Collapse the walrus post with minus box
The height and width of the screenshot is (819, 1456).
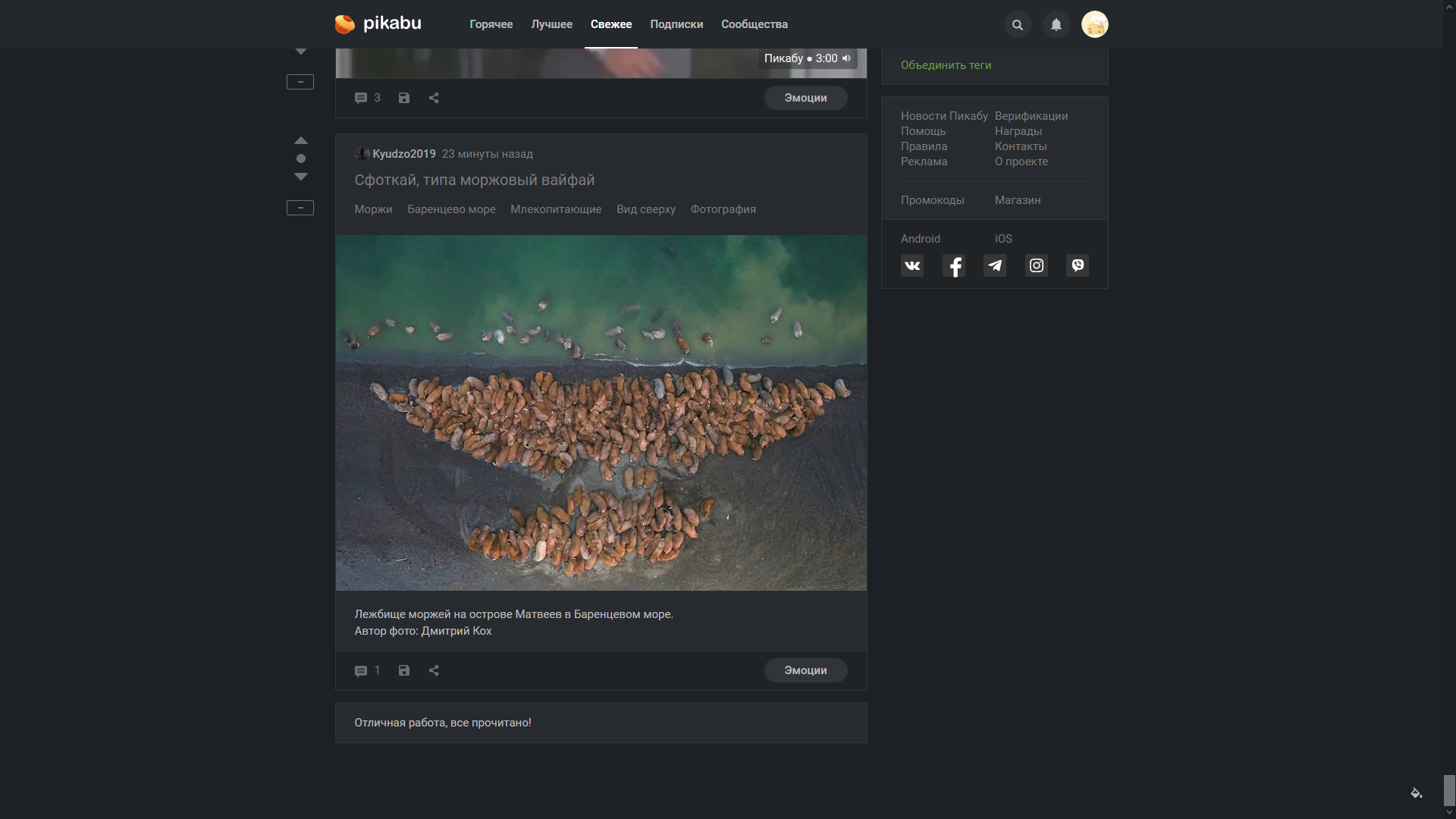pos(300,208)
